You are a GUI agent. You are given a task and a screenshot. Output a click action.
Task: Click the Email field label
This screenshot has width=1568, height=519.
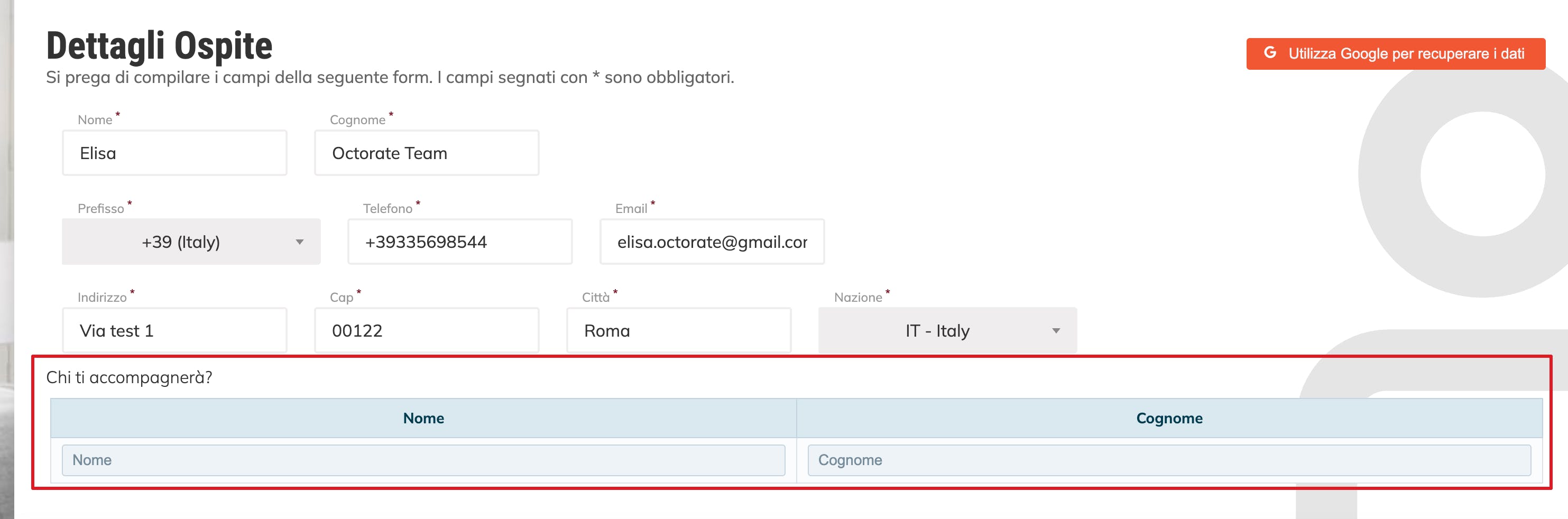[631, 209]
